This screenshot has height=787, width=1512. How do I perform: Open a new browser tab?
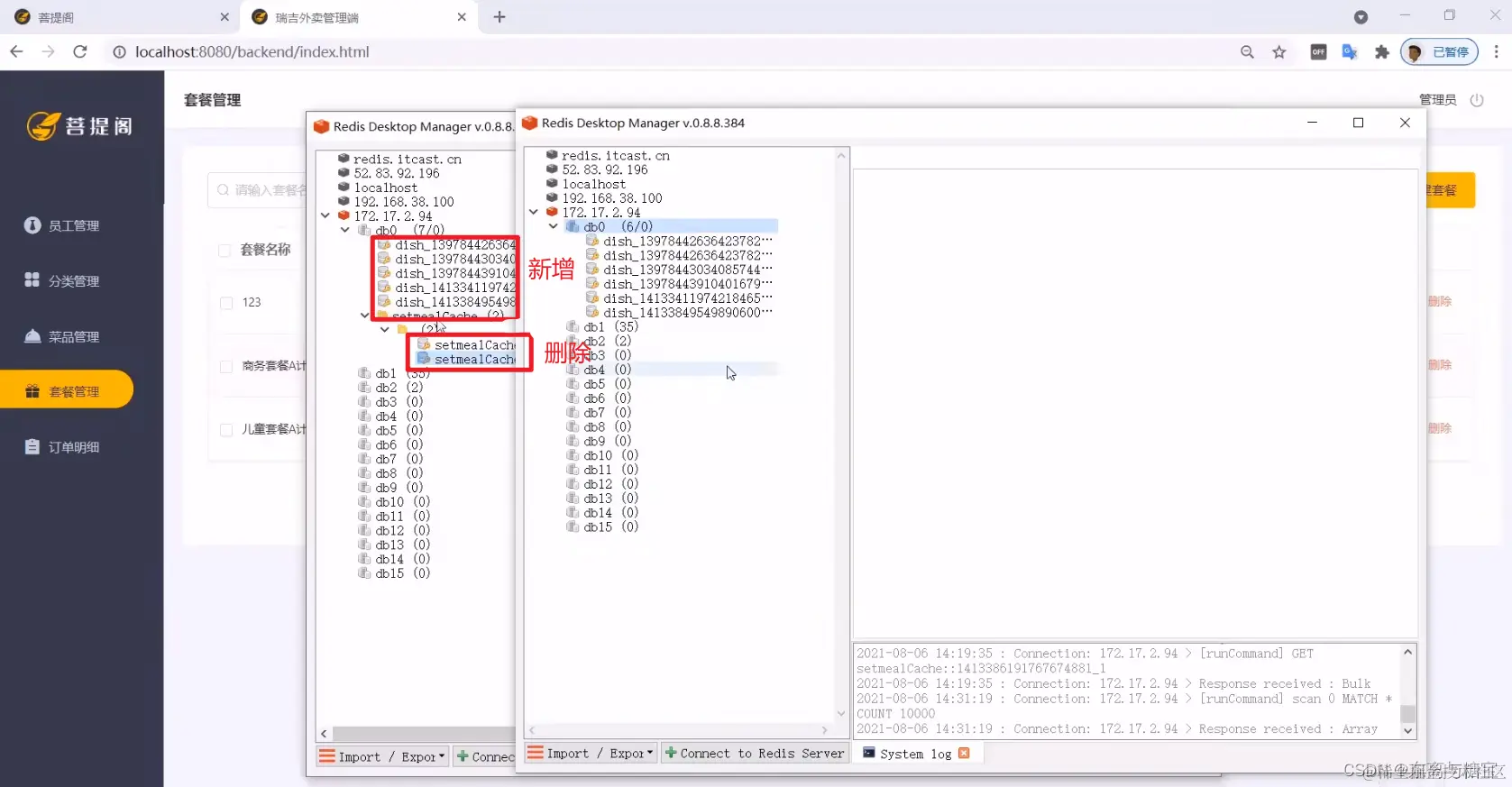click(x=499, y=17)
